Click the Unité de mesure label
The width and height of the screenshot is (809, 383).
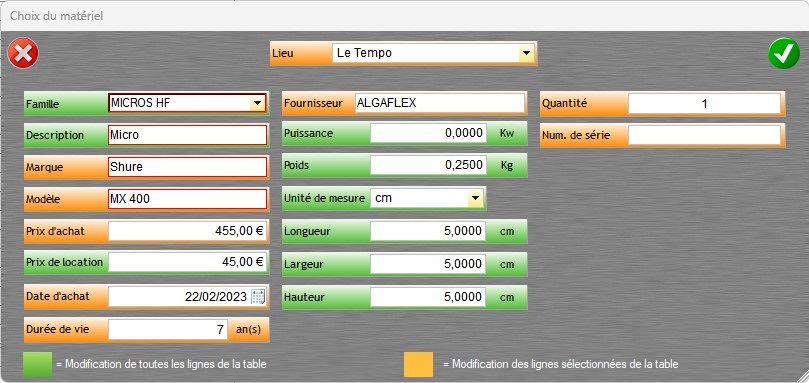click(325, 198)
